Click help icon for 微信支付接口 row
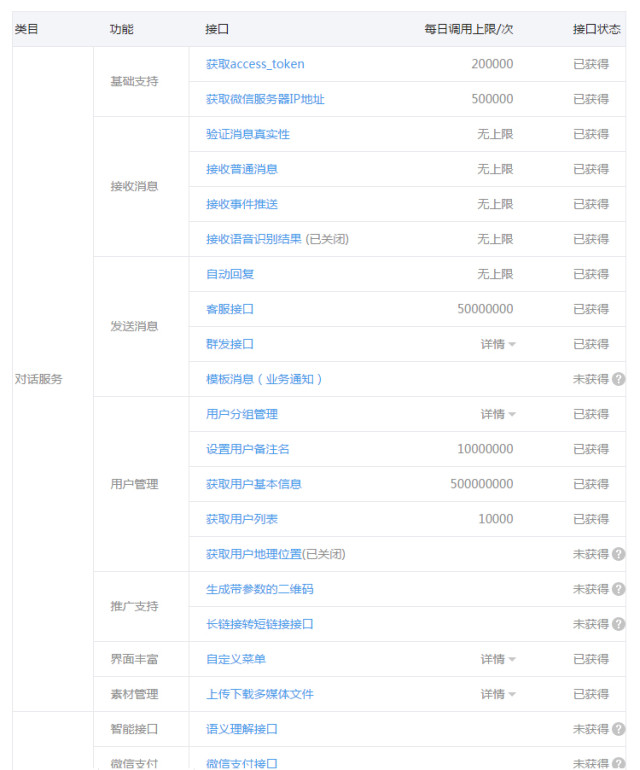This screenshot has height=770, width=640. click(619, 763)
